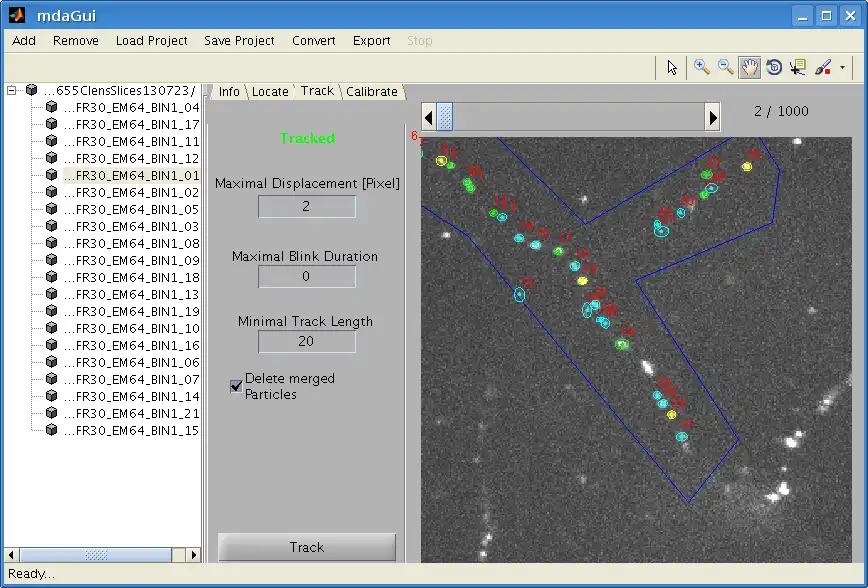Select the arrow pointer edit tool

click(672, 67)
